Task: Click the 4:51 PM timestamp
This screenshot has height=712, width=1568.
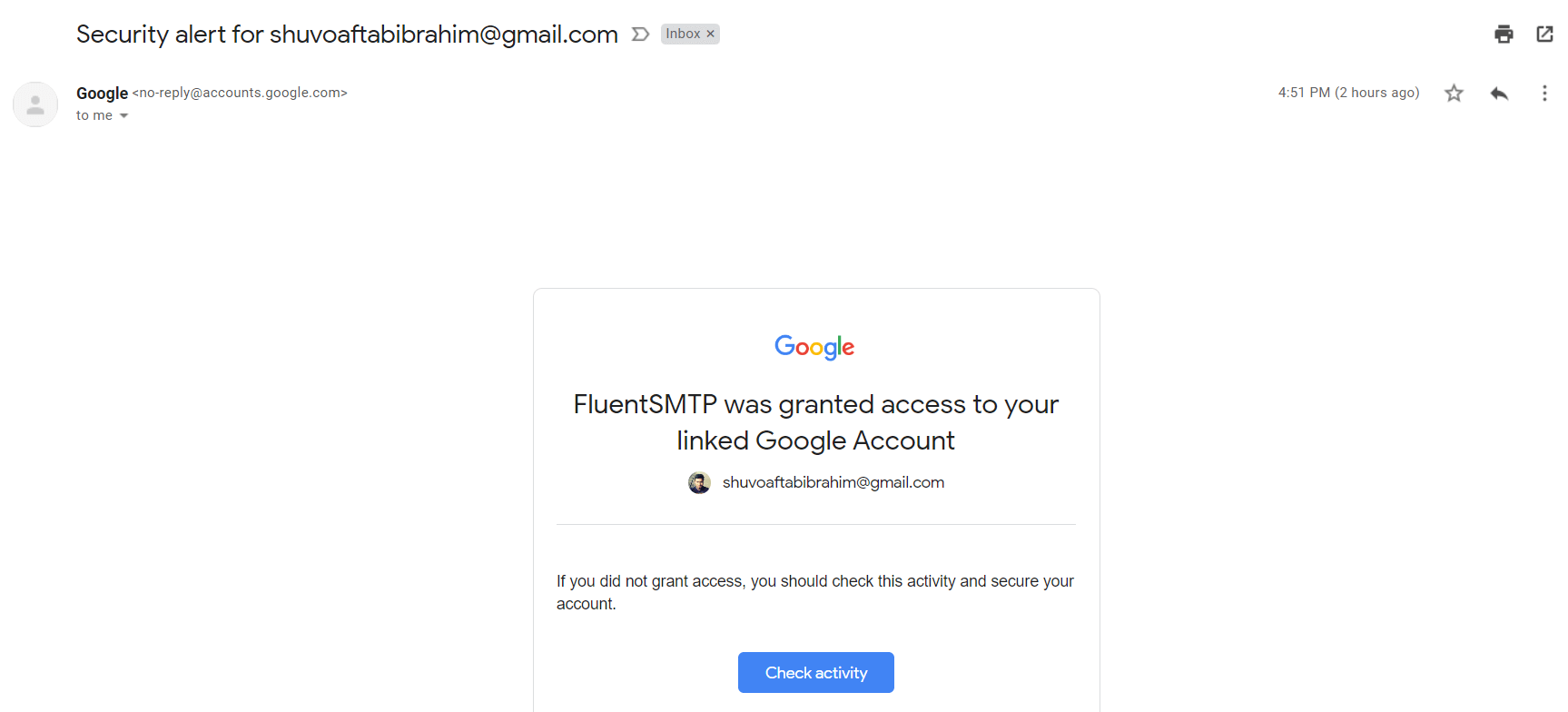Action: (1349, 93)
